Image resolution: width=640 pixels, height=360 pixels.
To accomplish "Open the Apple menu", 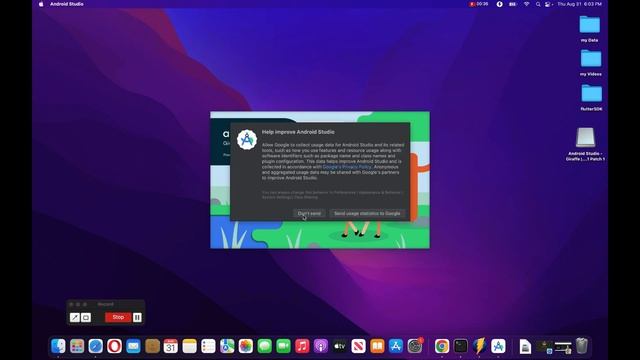I will point(41,4).
